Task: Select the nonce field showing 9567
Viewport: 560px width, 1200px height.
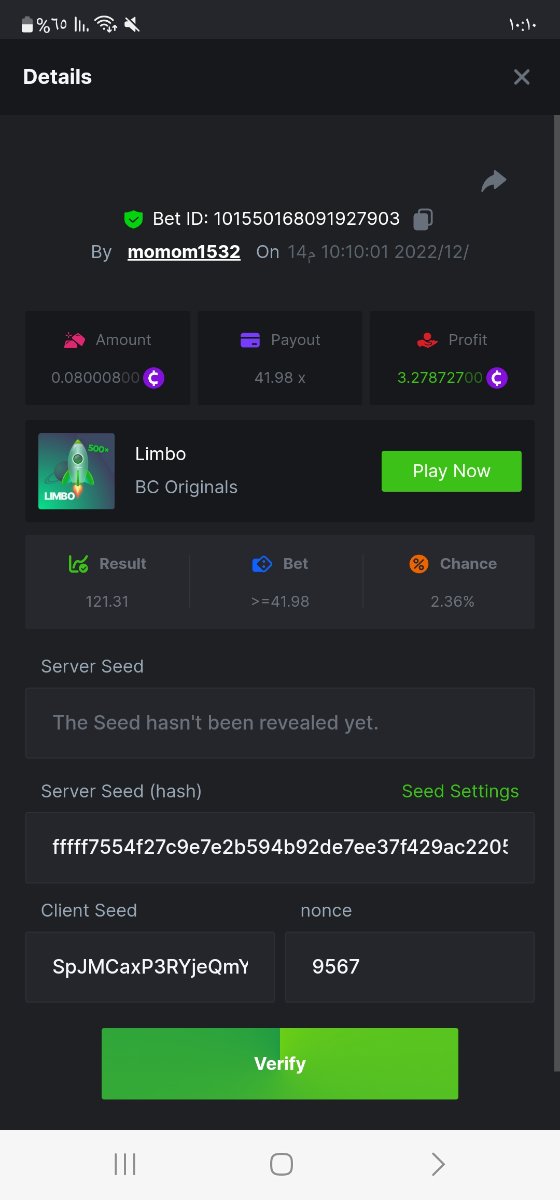Action: [x=410, y=967]
